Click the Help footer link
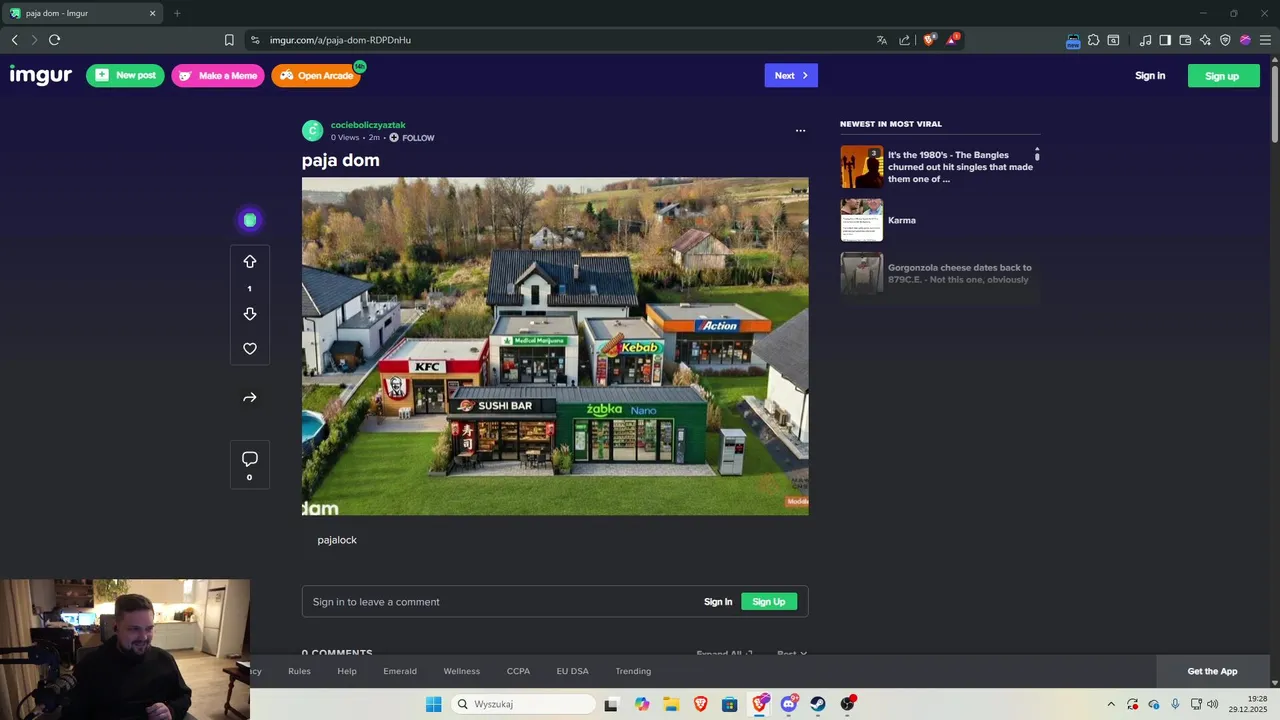This screenshot has width=1280, height=720. [347, 671]
